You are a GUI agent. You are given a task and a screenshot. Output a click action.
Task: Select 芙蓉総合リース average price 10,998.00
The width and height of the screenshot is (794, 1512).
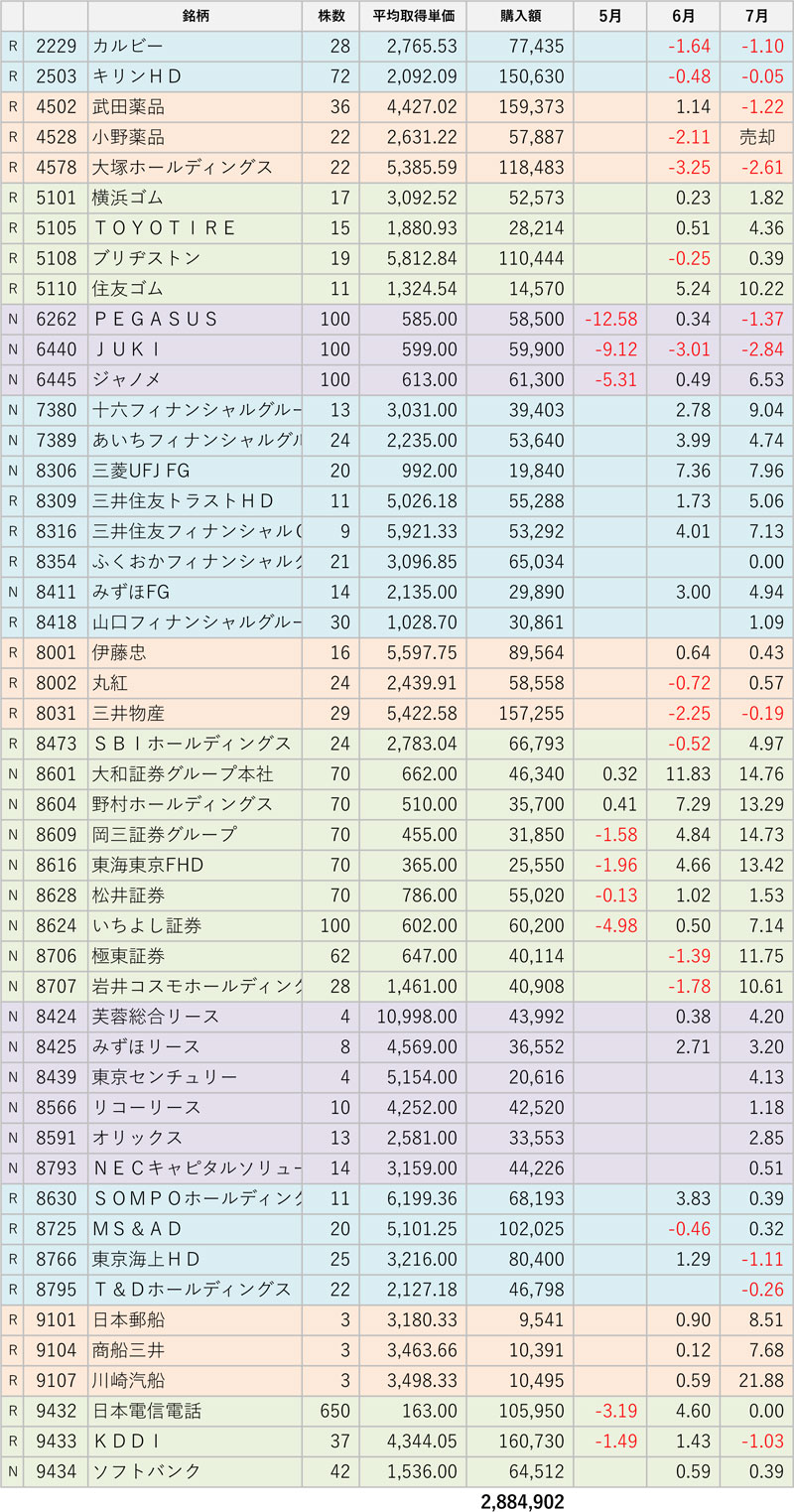[x=417, y=1017]
